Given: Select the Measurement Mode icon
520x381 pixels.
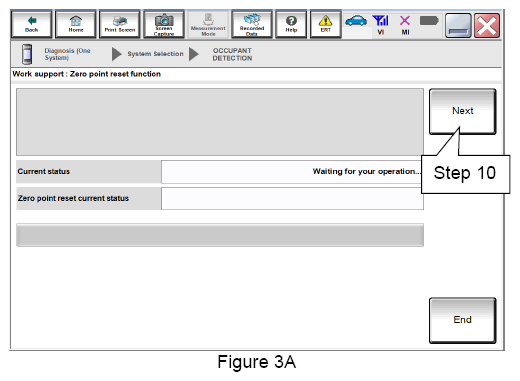Looking at the screenshot, I should [208, 24].
